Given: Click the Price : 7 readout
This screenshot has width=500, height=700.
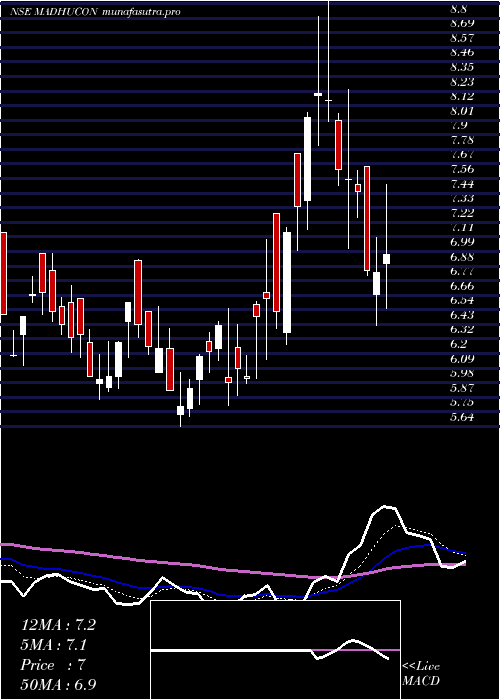Looking at the screenshot, I should click(x=53, y=665).
